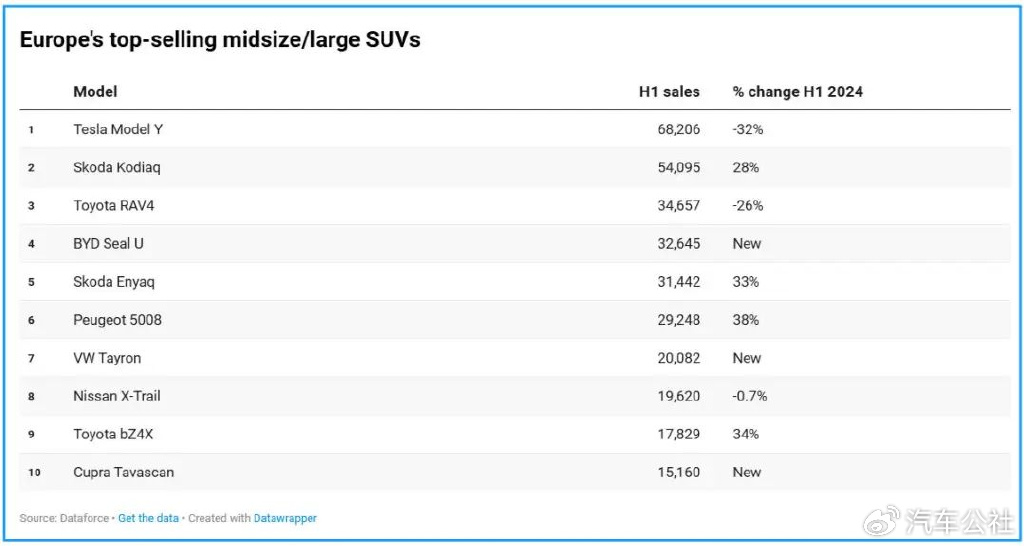
Task: Click the Weibo logo watermark icon
Action: pyautogui.click(x=881, y=519)
